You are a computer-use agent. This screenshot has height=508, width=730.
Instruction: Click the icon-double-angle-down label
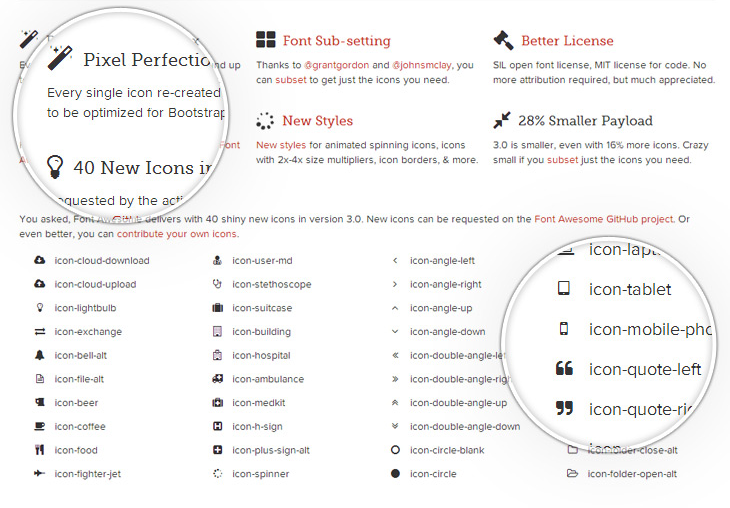click(x=465, y=426)
